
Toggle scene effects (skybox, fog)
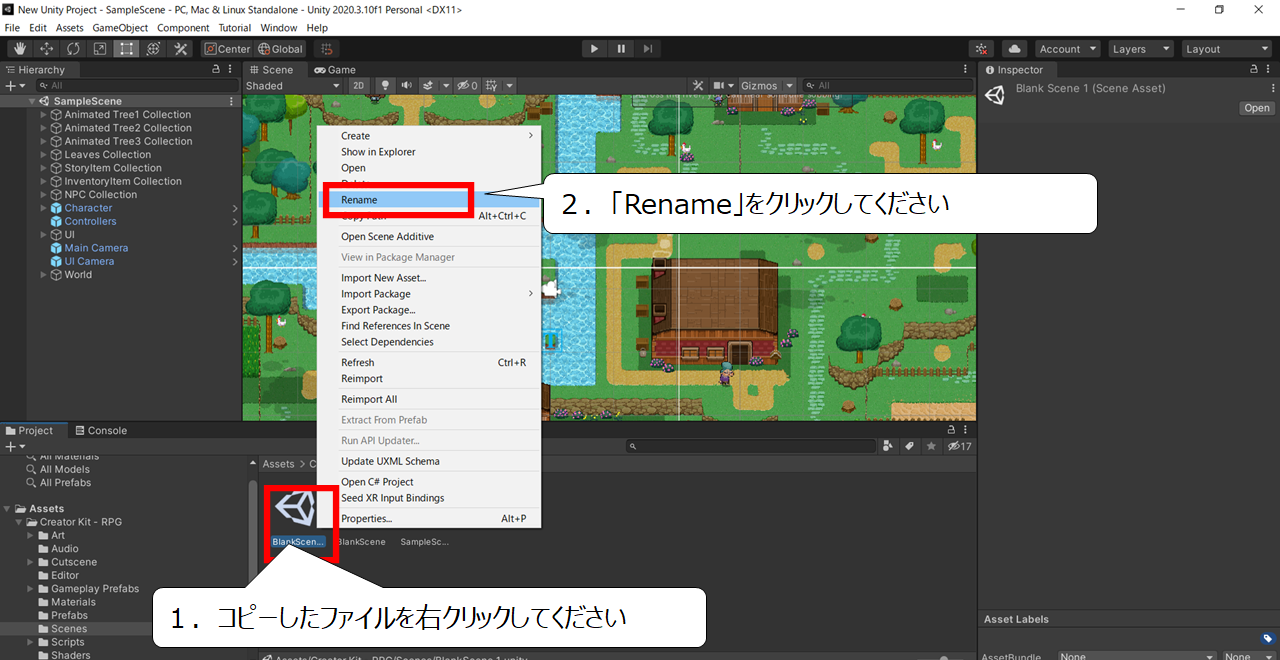[x=428, y=86]
